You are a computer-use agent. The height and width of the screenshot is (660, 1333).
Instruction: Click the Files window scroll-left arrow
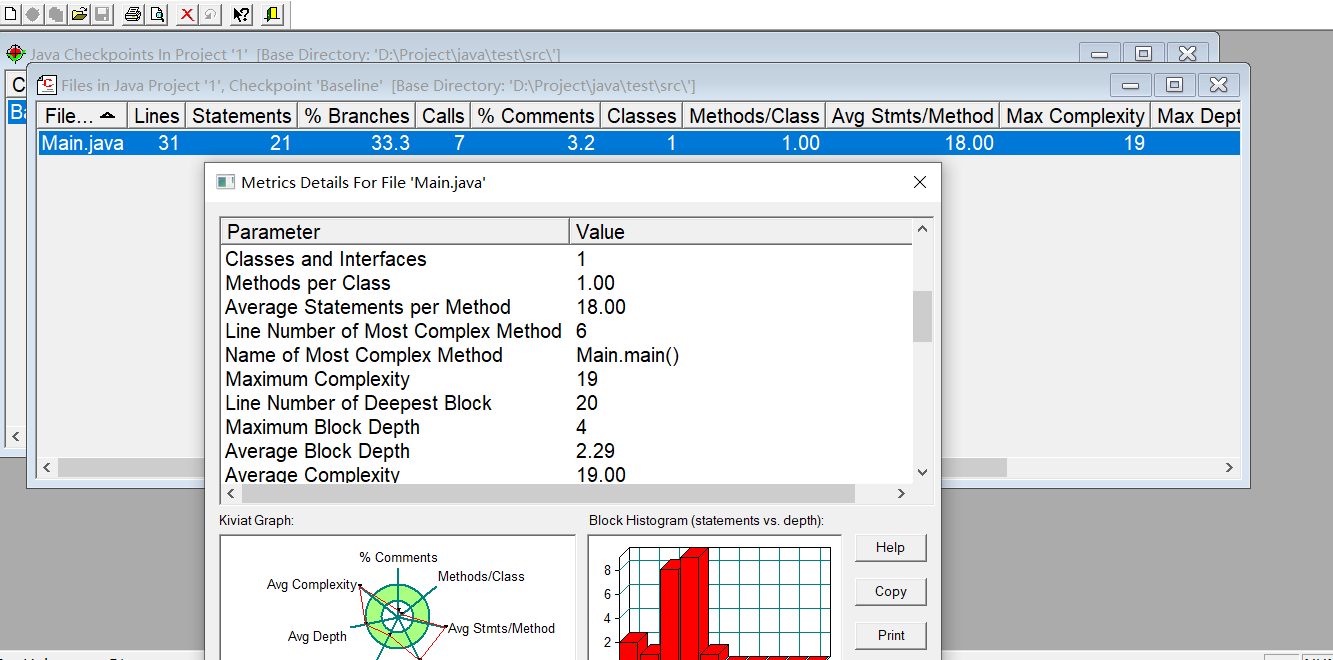pos(47,468)
